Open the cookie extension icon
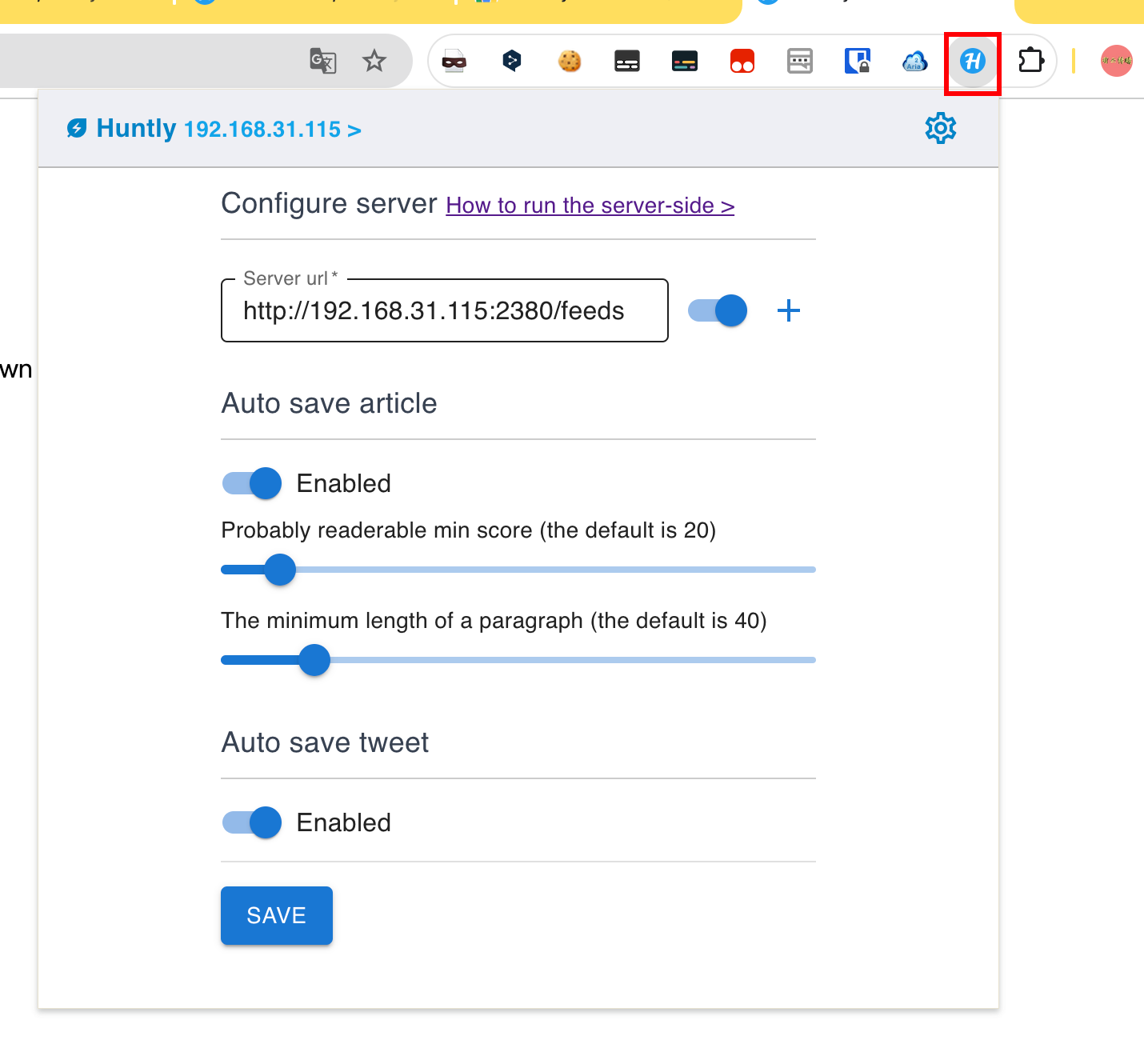This screenshot has height=1064, width=1144. [x=570, y=61]
